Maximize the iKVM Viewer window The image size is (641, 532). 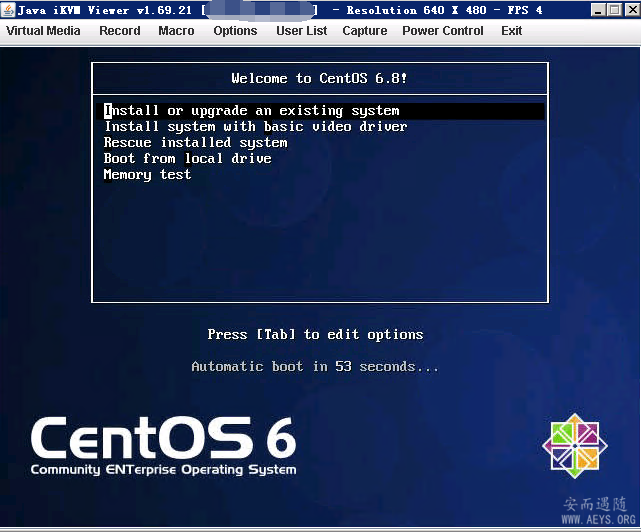pyautogui.click(x=614, y=10)
